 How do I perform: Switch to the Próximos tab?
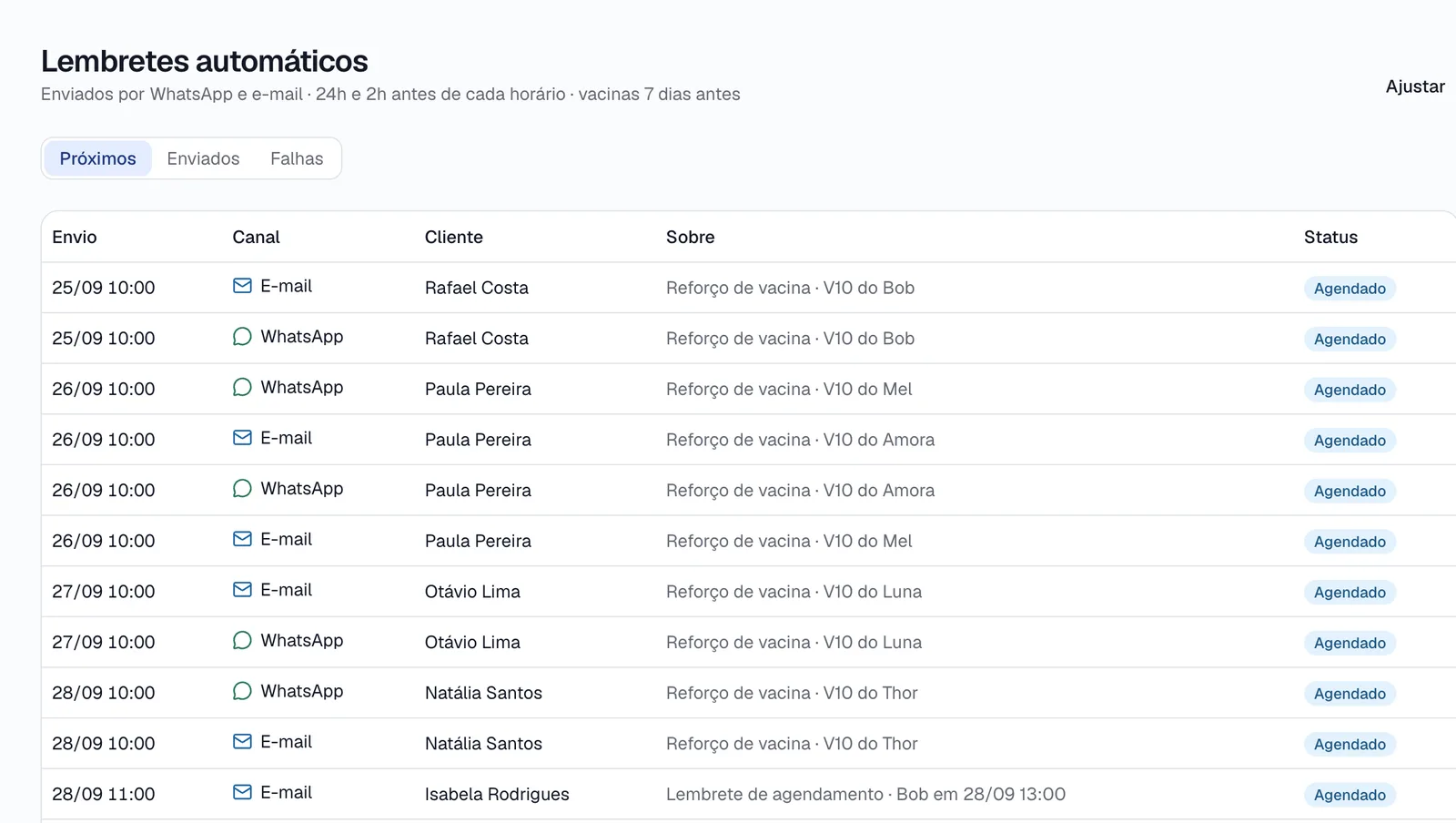pos(97,158)
